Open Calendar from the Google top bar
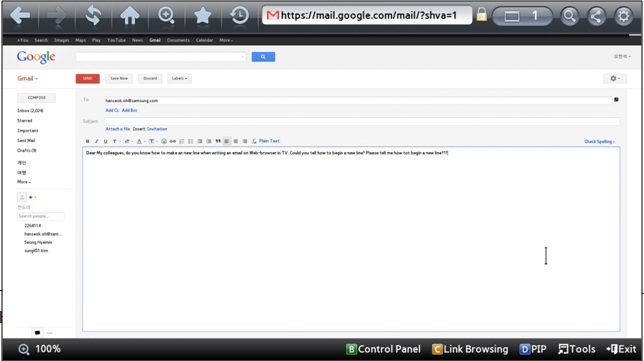644x361 pixels. click(x=205, y=40)
